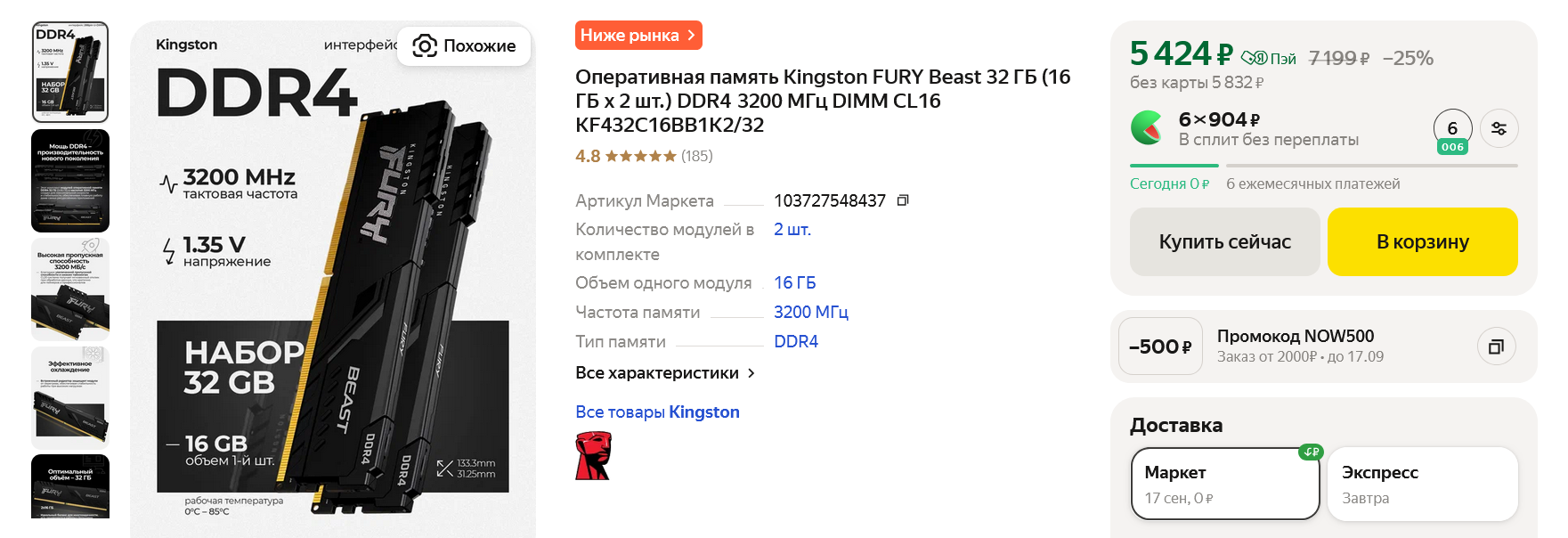Copy promo code NOW500 icon

pyautogui.click(x=1496, y=346)
